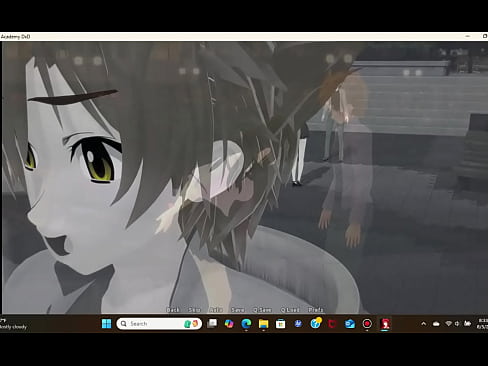Launch Copilot from the taskbar
The image size is (488, 366).
click(x=229, y=323)
